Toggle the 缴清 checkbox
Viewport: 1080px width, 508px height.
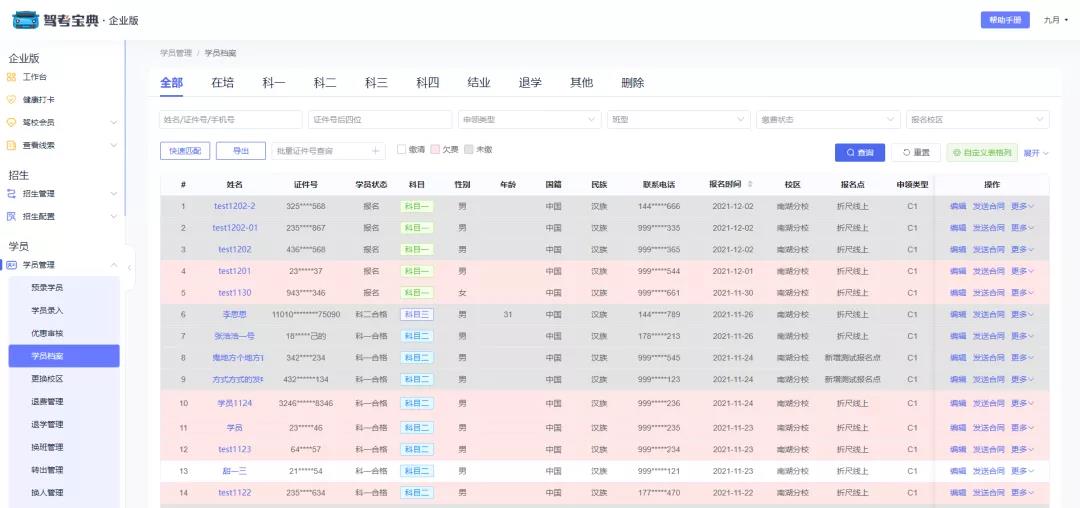tap(402, 149)
